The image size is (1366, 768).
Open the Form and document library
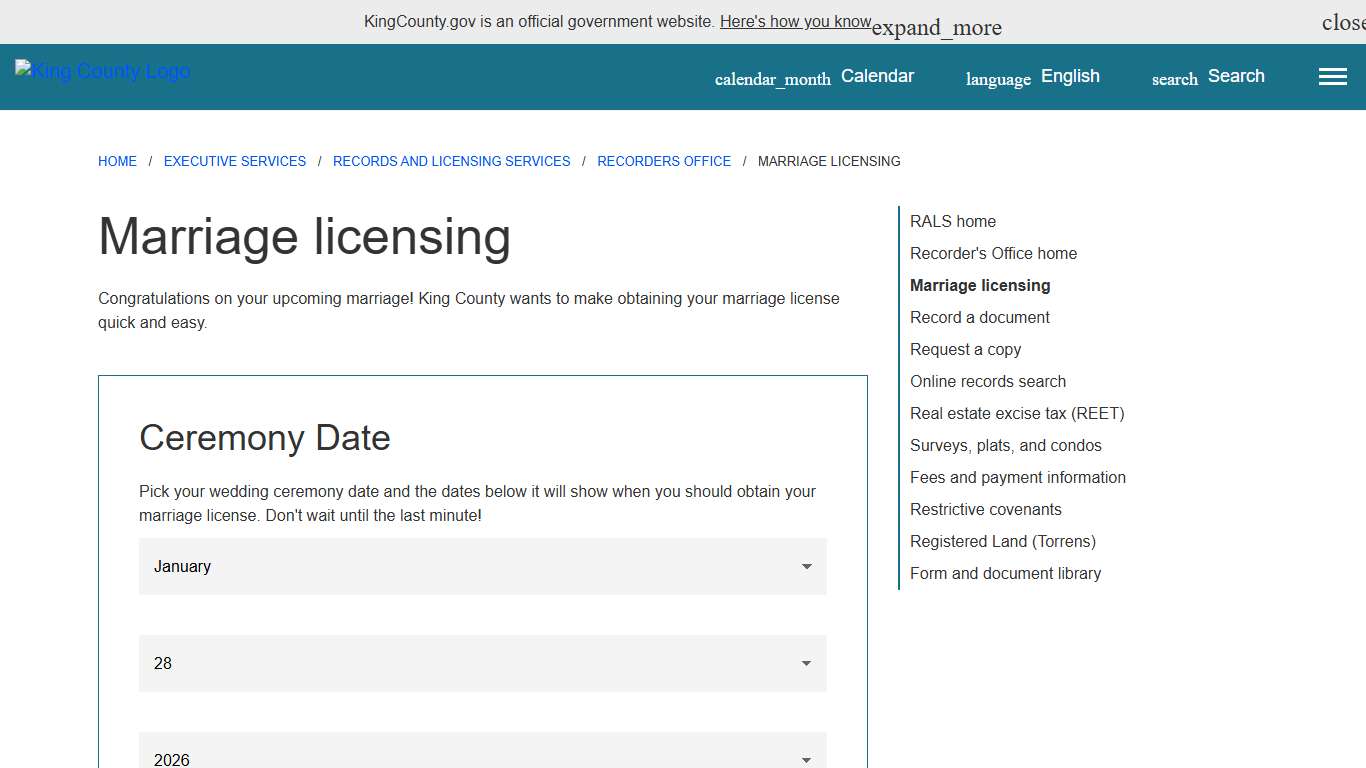click(x=1006, y=573)
